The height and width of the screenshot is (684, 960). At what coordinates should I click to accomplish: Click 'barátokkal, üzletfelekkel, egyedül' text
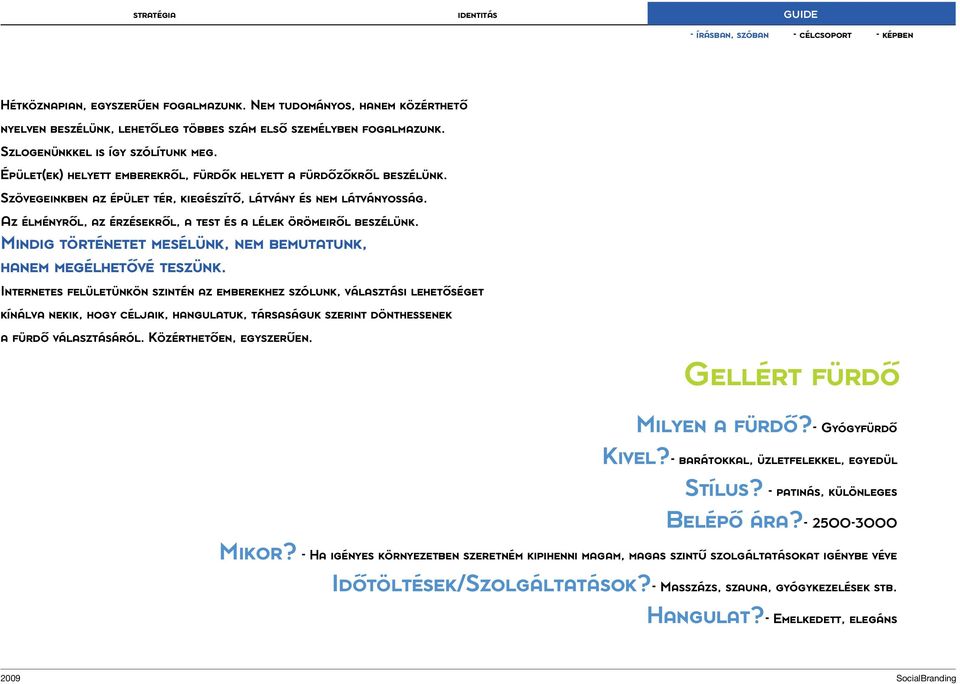click(788, 460)
